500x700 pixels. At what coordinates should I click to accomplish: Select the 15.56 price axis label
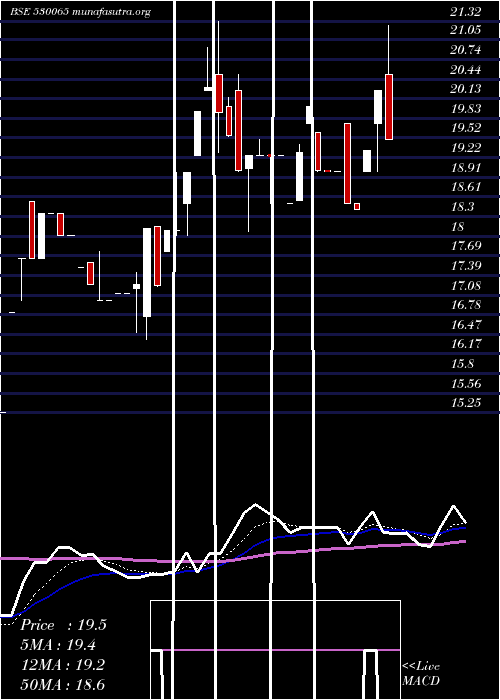[466, 383]
